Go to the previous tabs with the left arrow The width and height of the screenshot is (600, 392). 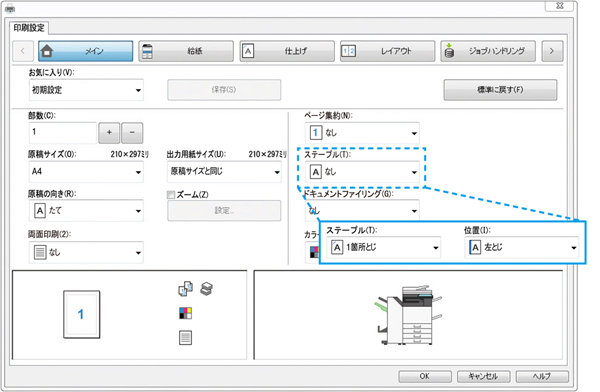[23, 51]
